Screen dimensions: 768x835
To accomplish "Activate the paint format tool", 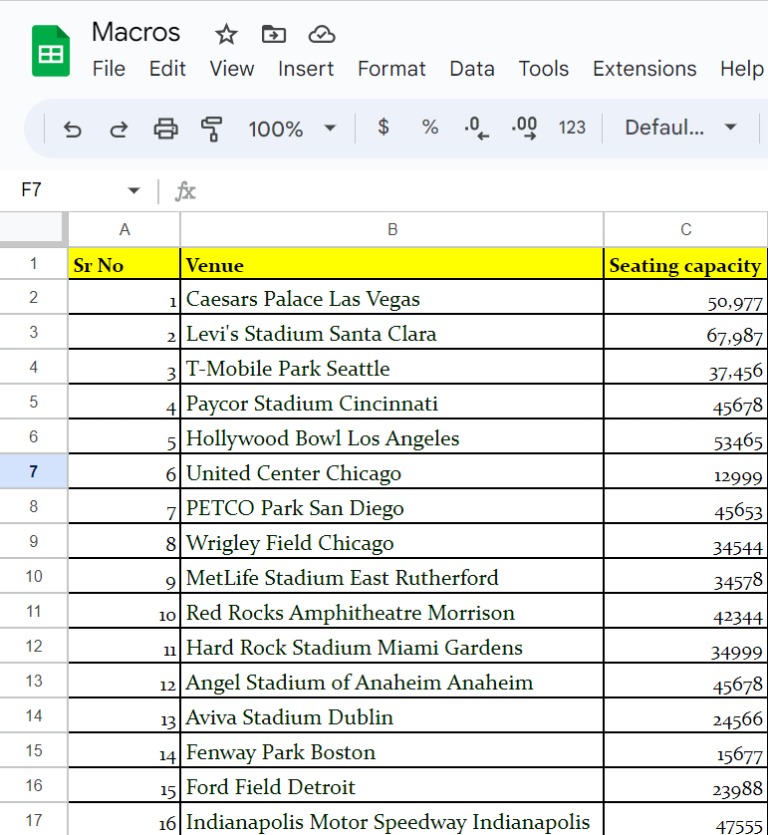I will [211, 128].
